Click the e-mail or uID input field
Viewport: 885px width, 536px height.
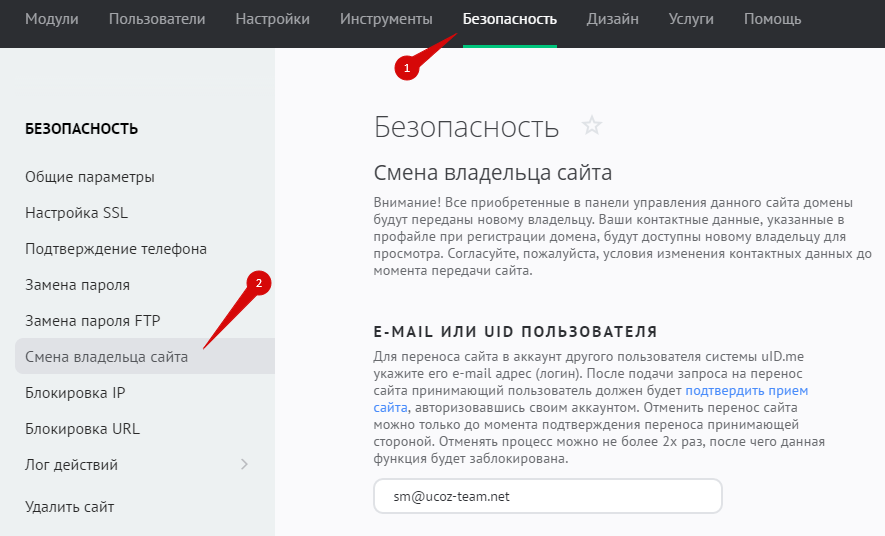pos(547,496)
